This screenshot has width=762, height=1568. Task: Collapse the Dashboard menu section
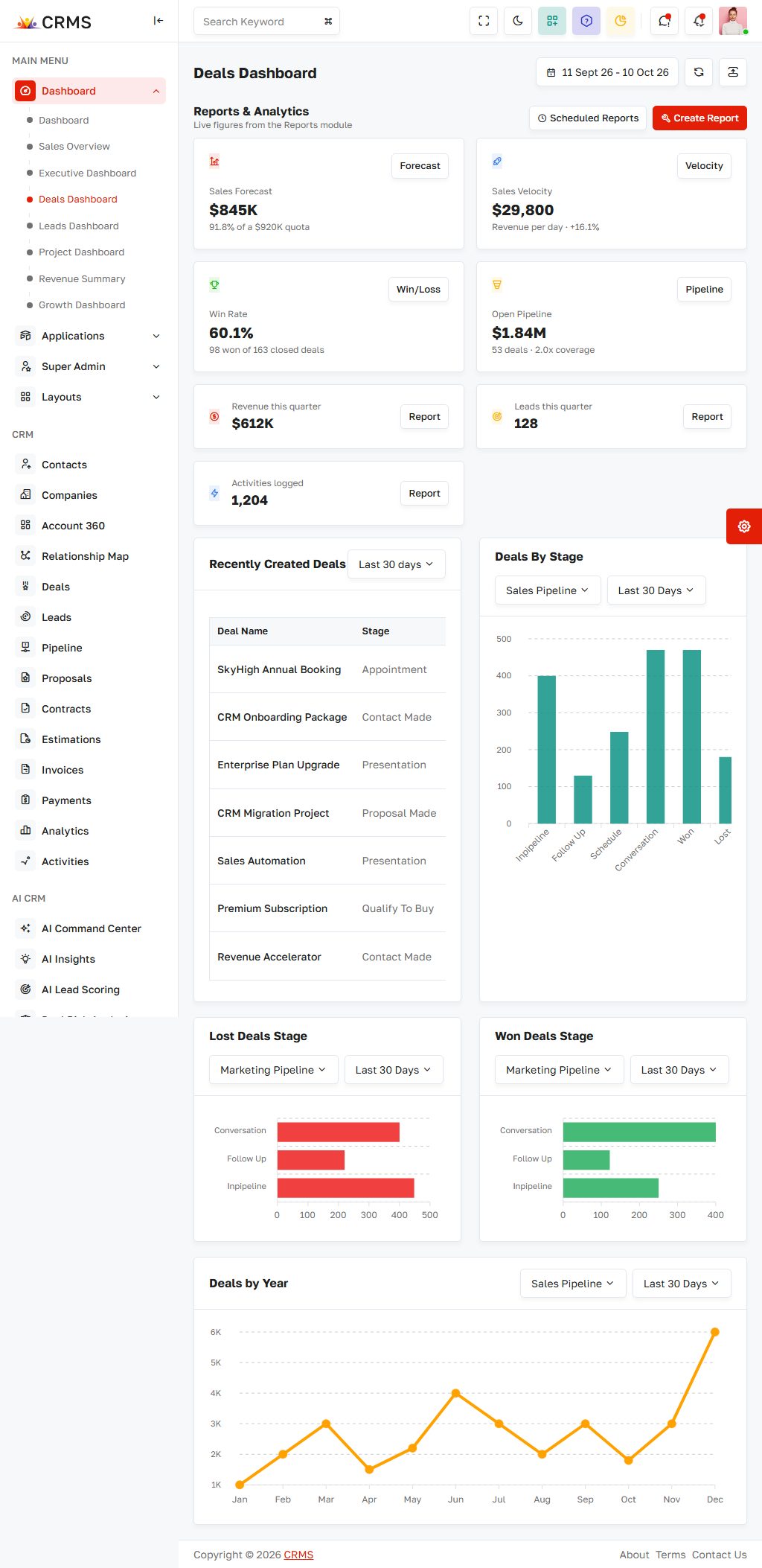click(89, 91)
